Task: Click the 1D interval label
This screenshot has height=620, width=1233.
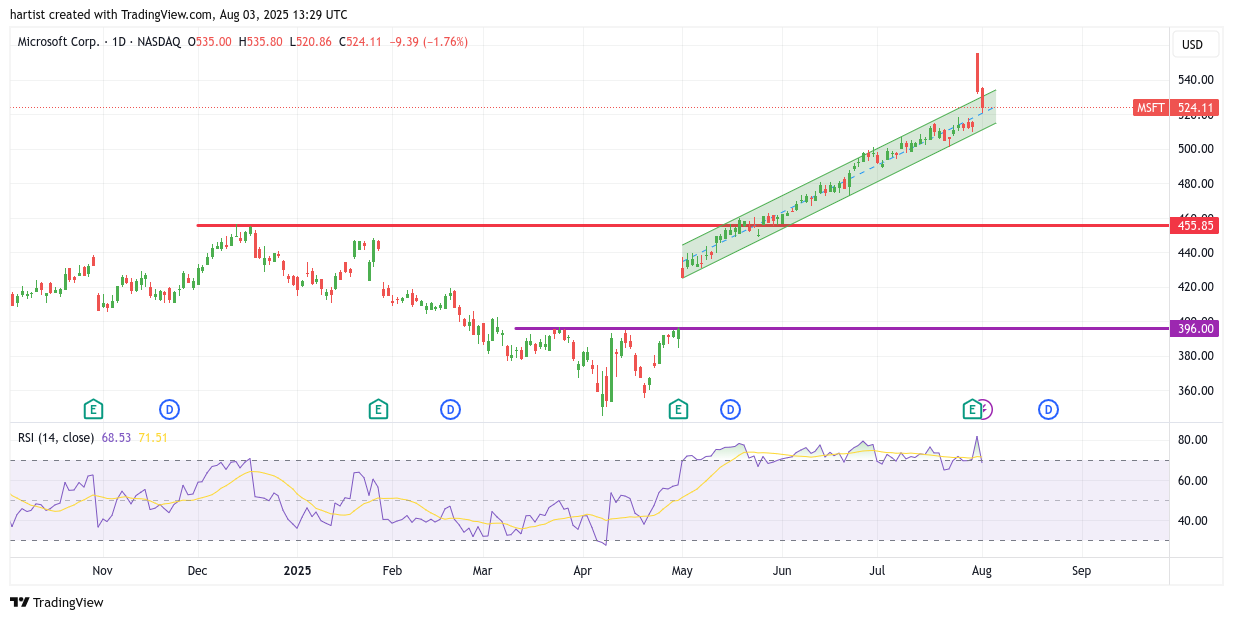Action: tap(118, 42)
